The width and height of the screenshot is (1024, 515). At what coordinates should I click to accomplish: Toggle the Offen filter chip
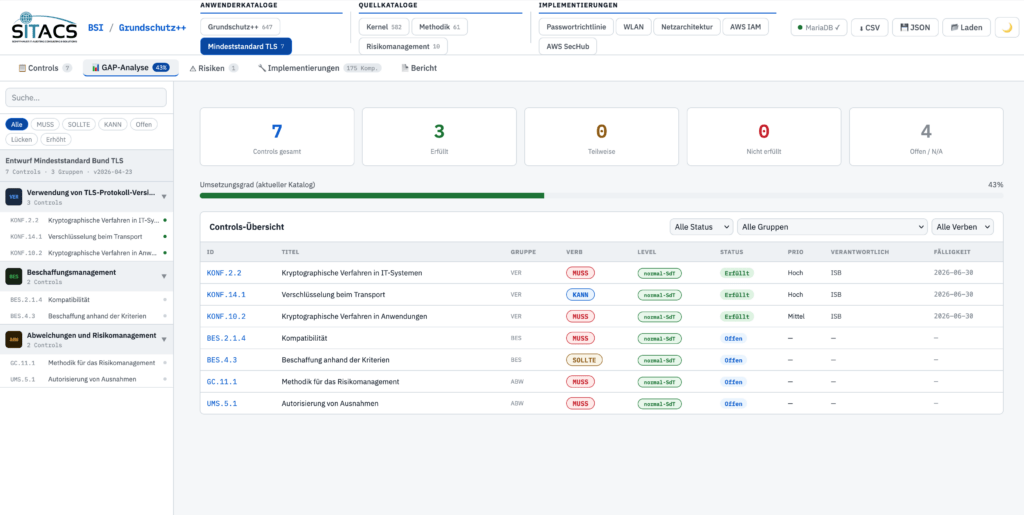143,124
